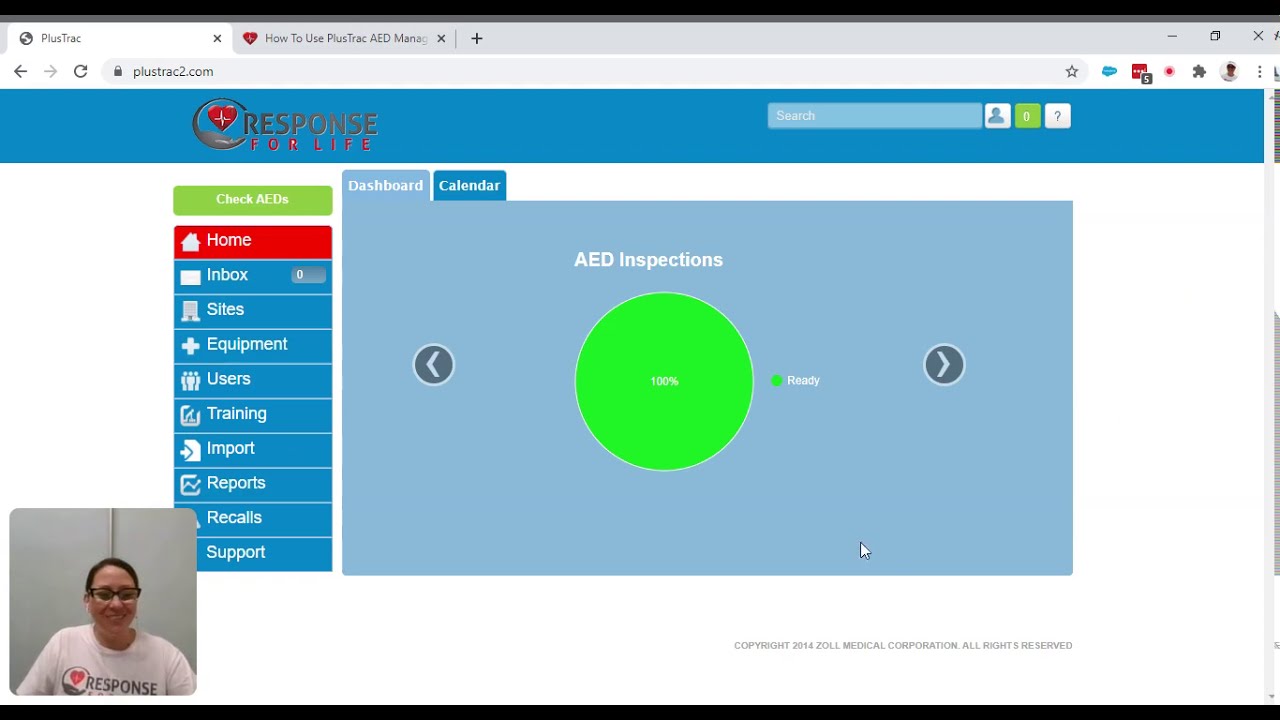This screenshot has width=1280, height=720.
Task: Open the Training section
Action: [253, 414]
